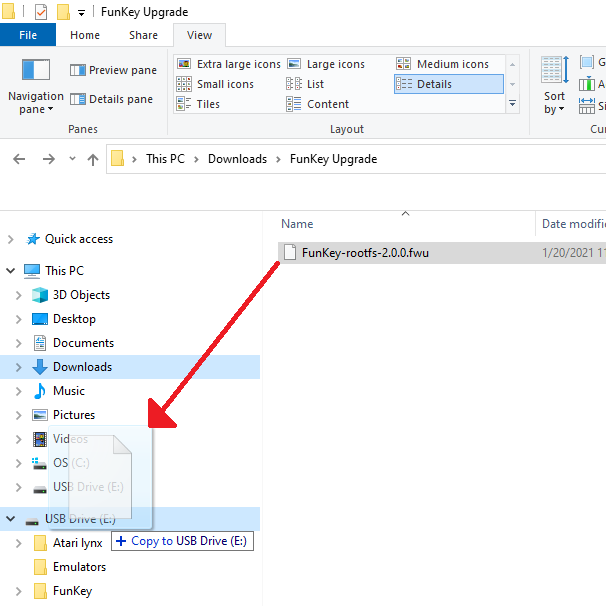Switch to the Share ribbon tab
Viewport: 606px width, 606px height.
[x=143, y=35]
